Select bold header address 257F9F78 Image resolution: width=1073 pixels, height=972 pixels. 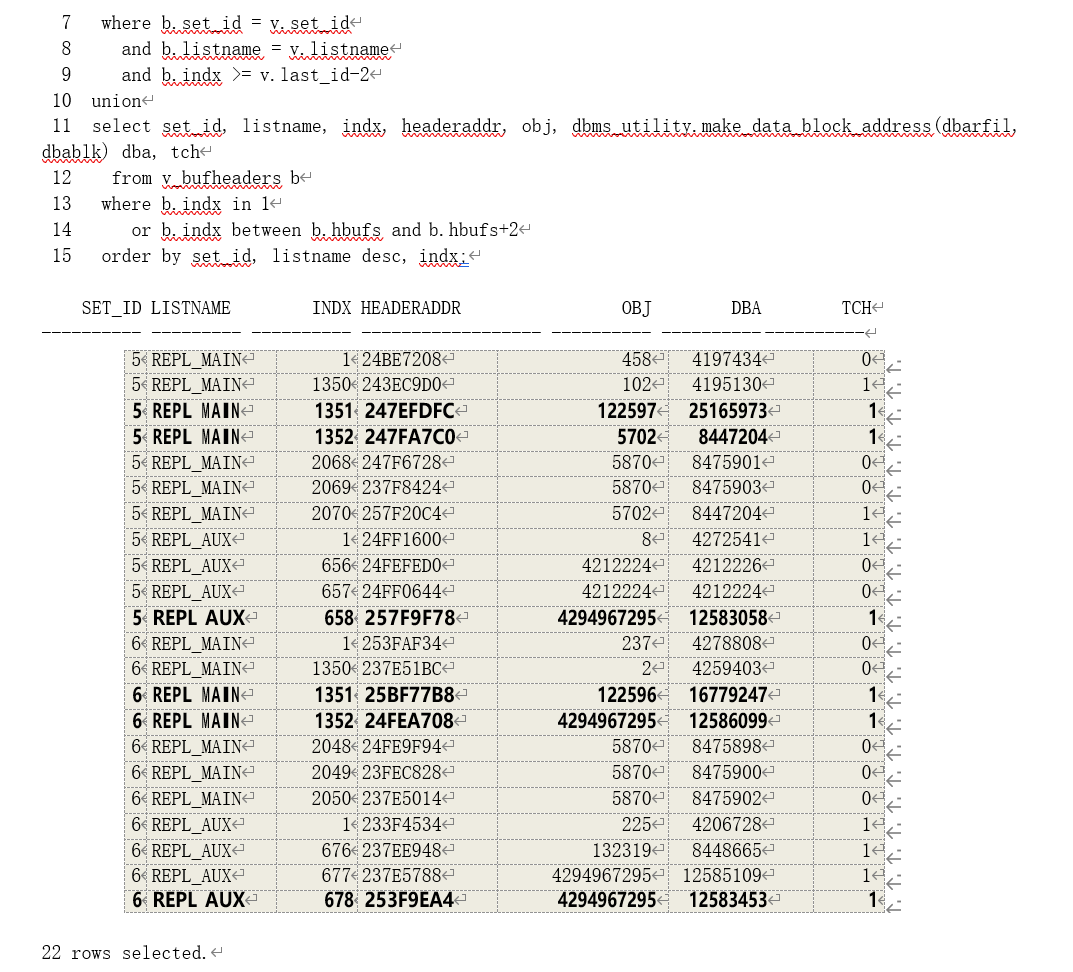(x=409, y=619)
